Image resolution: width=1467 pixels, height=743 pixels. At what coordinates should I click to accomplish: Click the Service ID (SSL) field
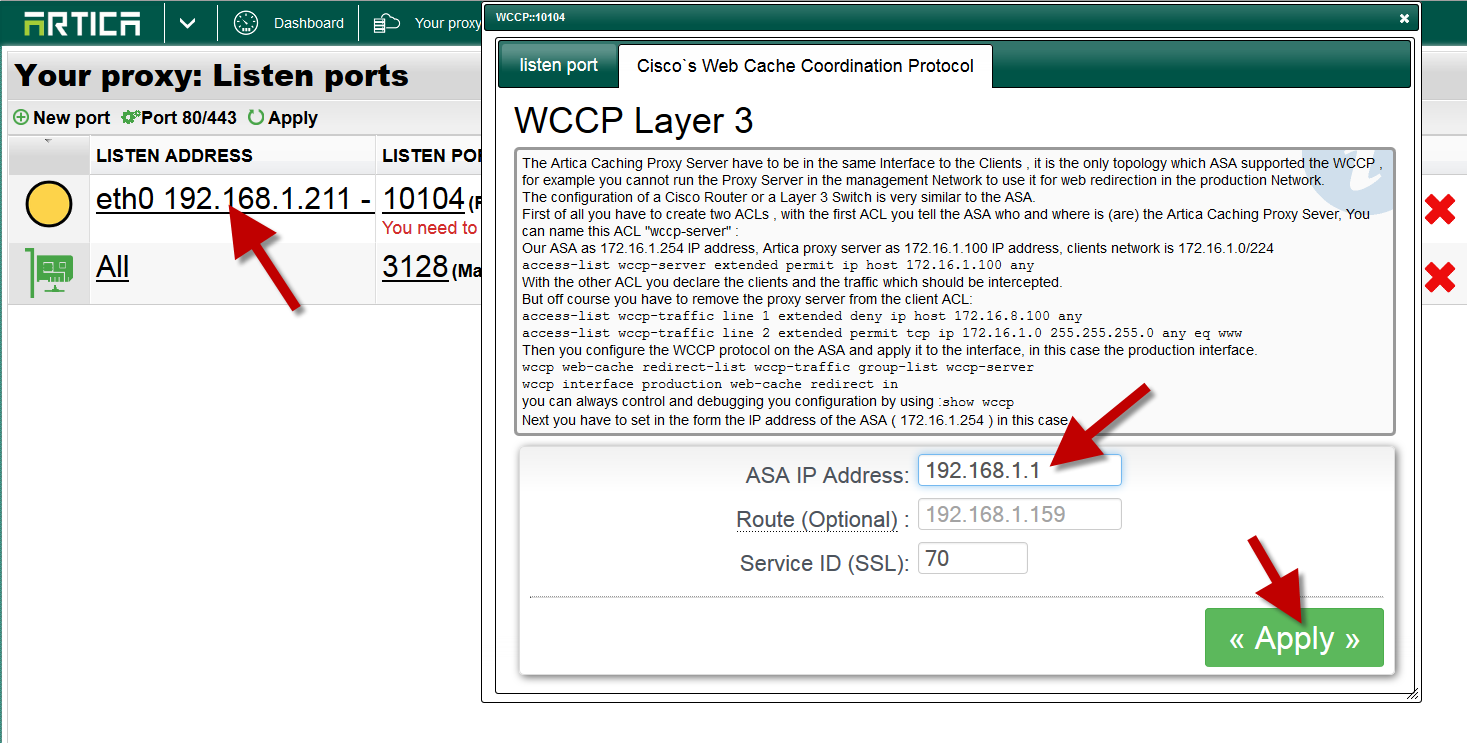tap(973, 558)
